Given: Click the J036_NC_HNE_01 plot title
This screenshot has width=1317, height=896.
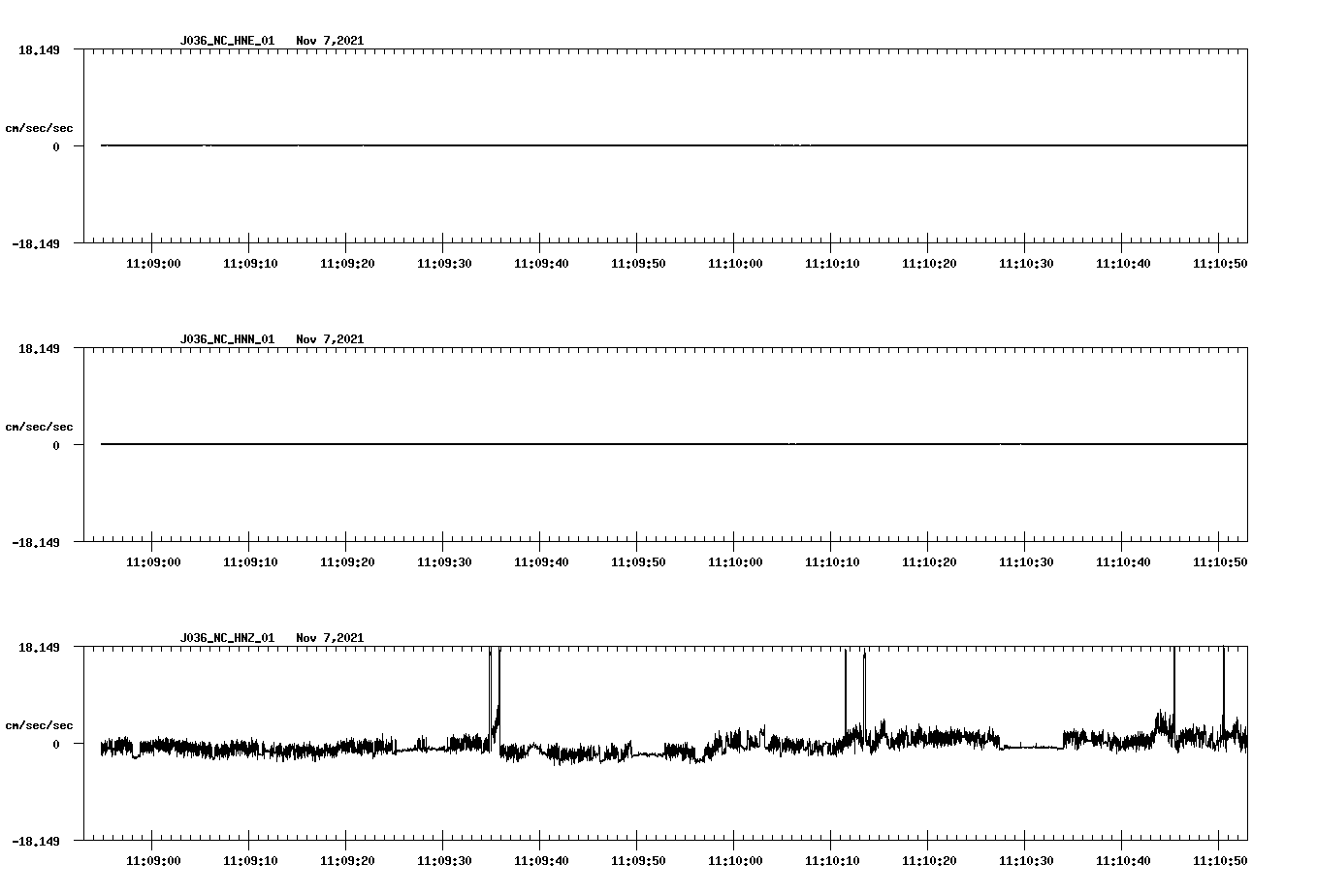Looking at the screenshot, I should coord(227,41).
